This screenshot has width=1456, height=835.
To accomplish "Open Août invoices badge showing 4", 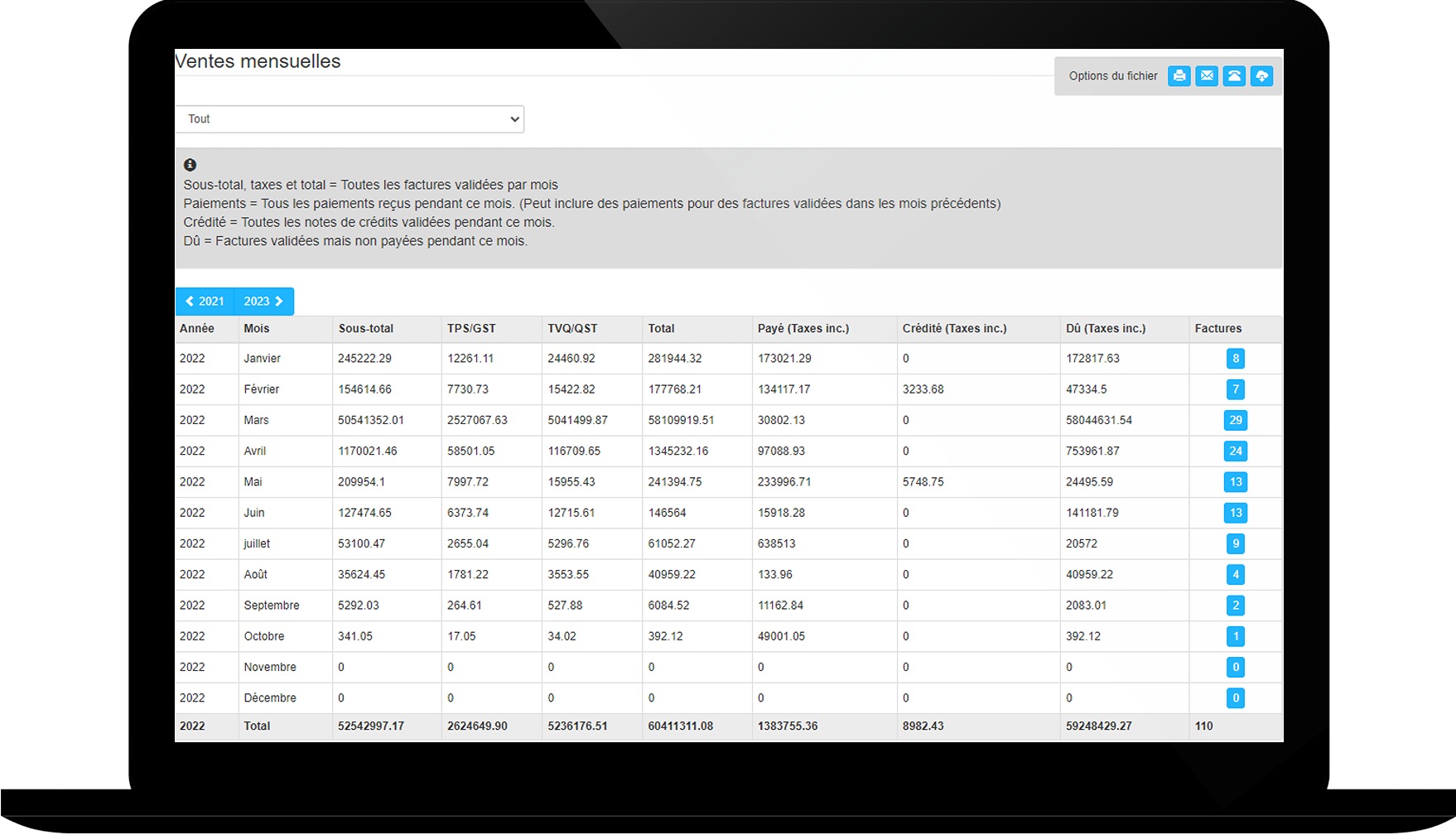I will pos(1235,575).
